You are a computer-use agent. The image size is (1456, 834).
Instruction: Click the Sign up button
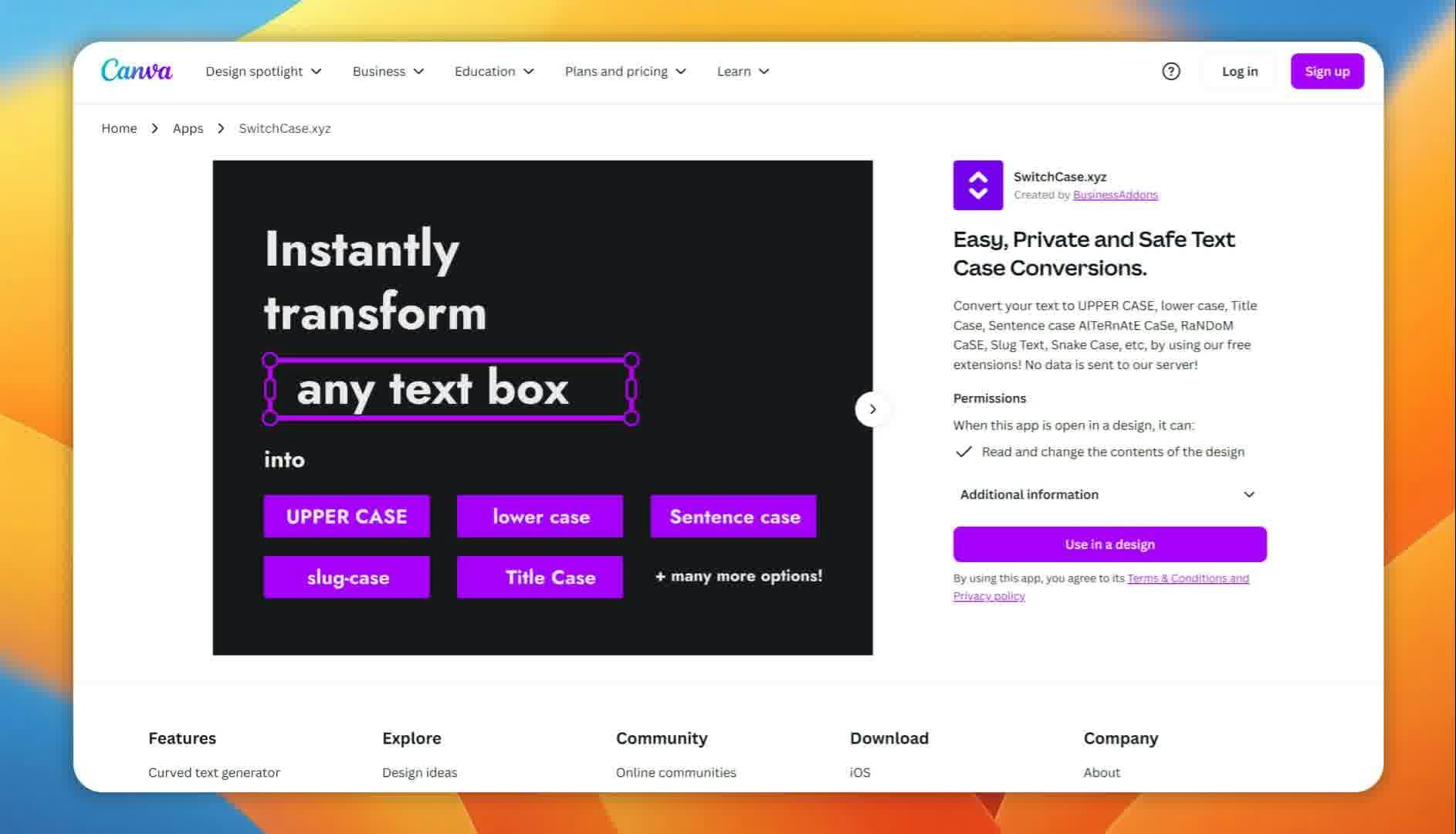[1327, 71]
